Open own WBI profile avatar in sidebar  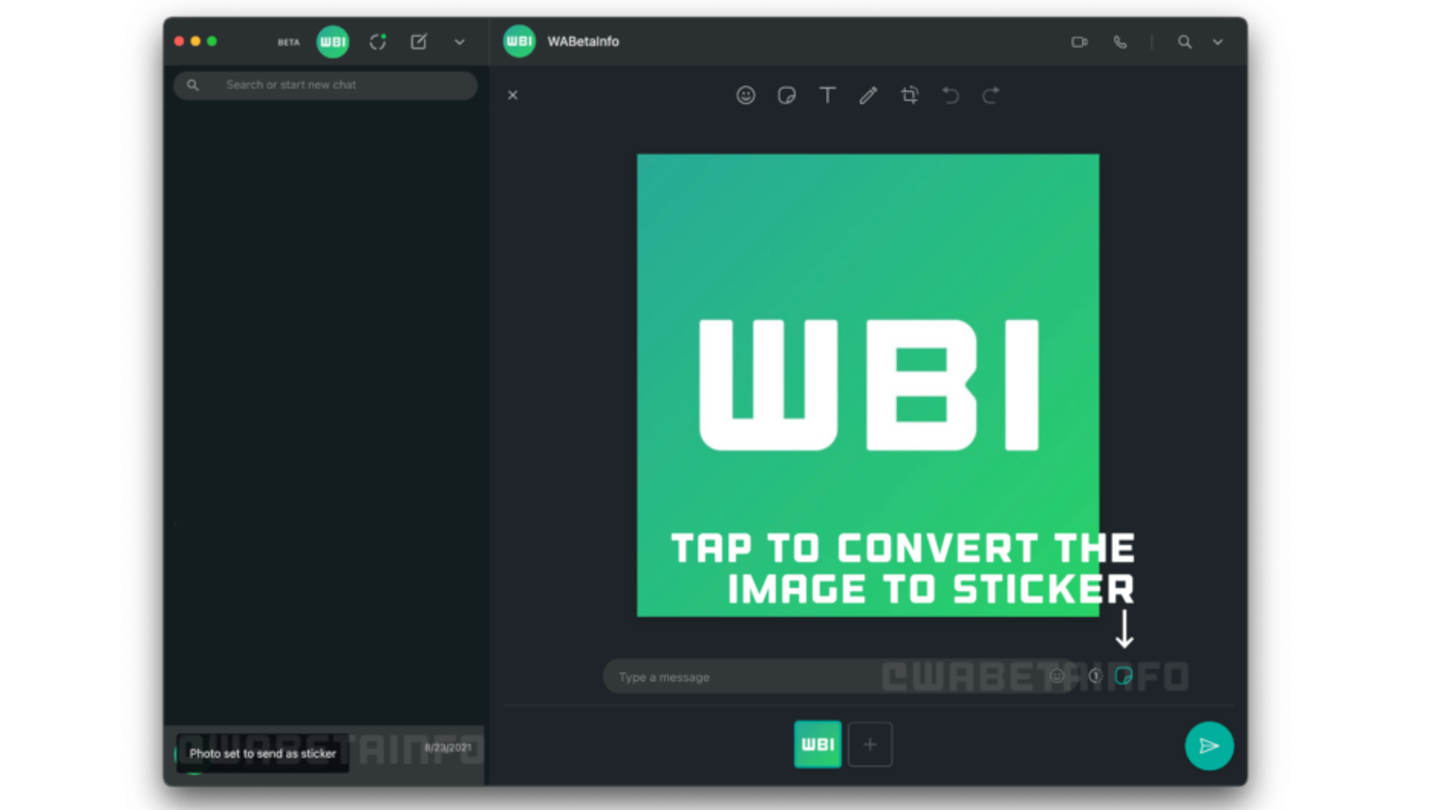(x=332, y=42)
